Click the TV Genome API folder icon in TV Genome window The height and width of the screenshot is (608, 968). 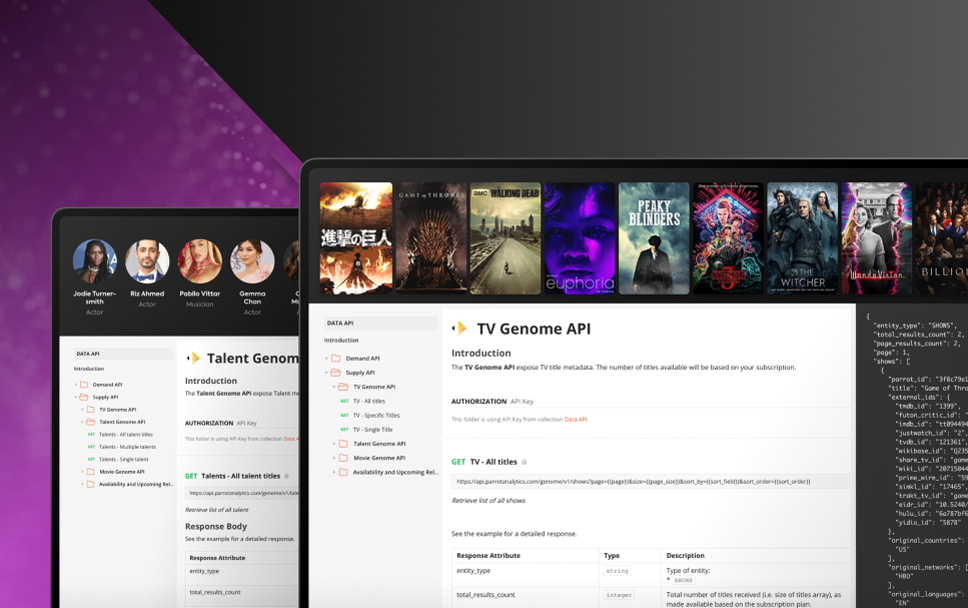[343, 386]
